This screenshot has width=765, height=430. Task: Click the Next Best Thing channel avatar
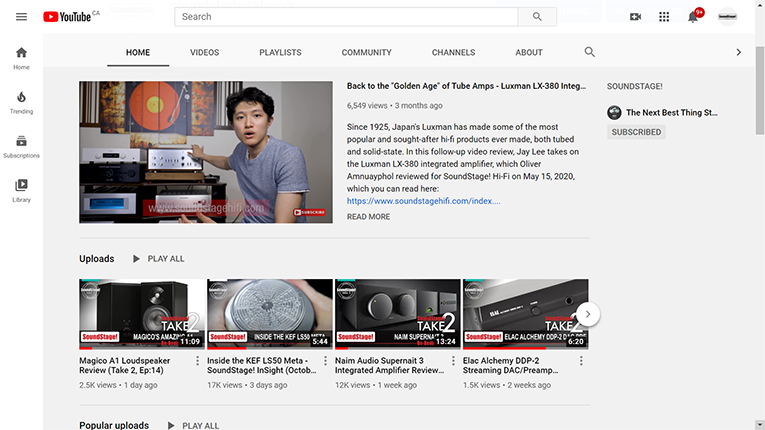(x=614, y=113)
